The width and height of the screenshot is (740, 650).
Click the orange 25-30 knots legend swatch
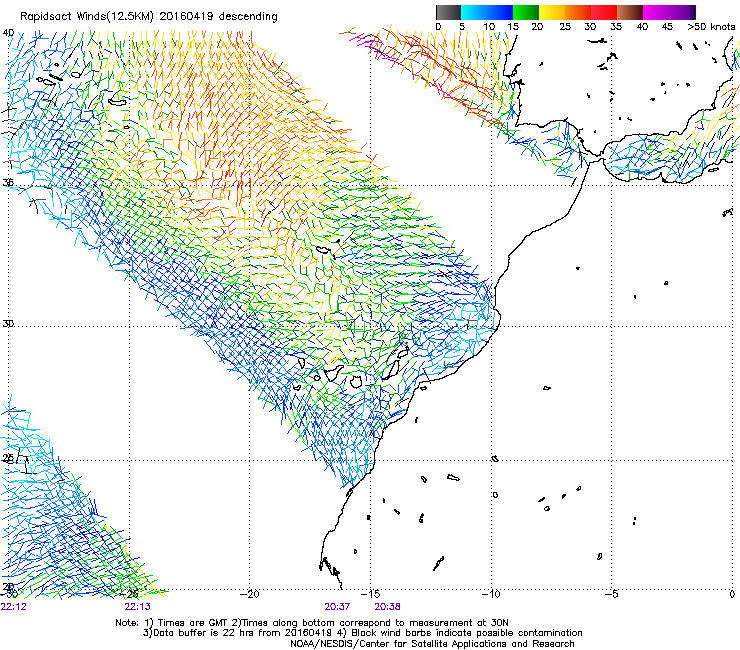coord(578,12)
